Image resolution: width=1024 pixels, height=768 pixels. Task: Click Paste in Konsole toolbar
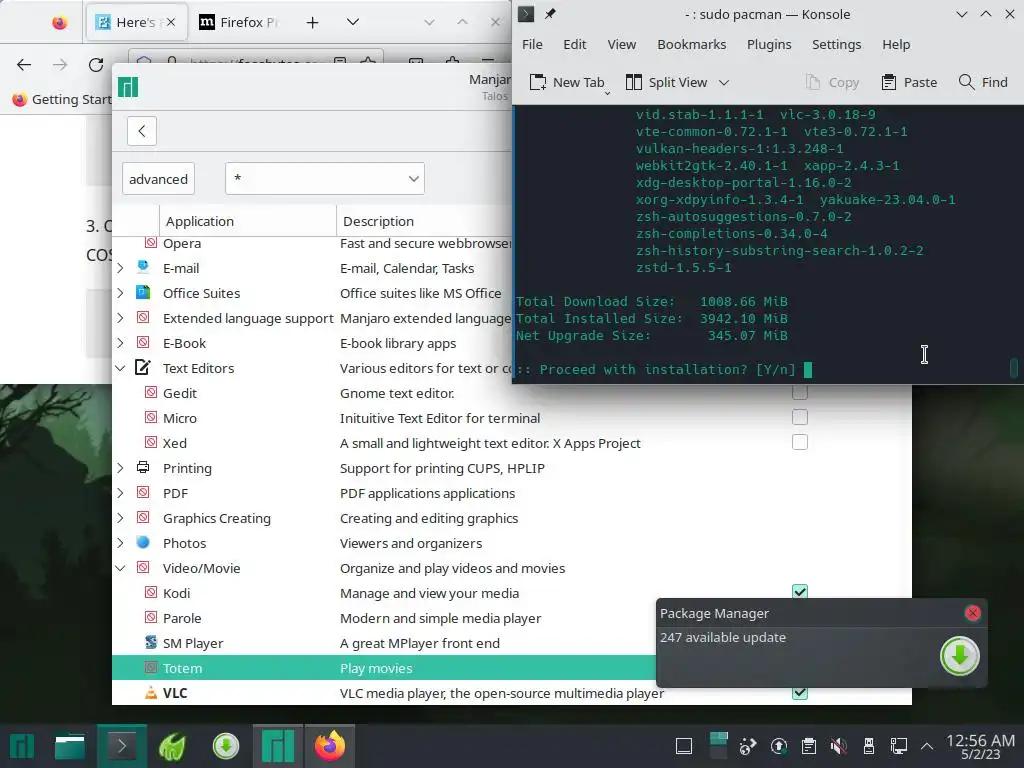[x=909, y=82]
